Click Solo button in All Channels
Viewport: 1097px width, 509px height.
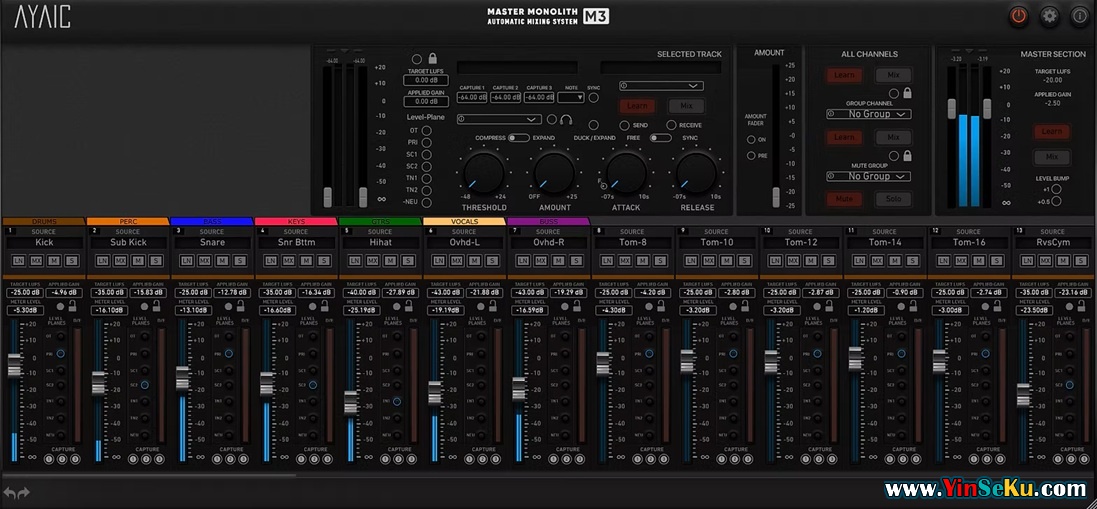893,199
